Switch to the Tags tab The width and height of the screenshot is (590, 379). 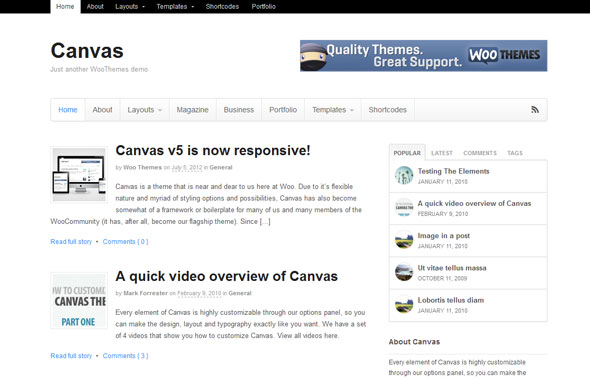515,153
